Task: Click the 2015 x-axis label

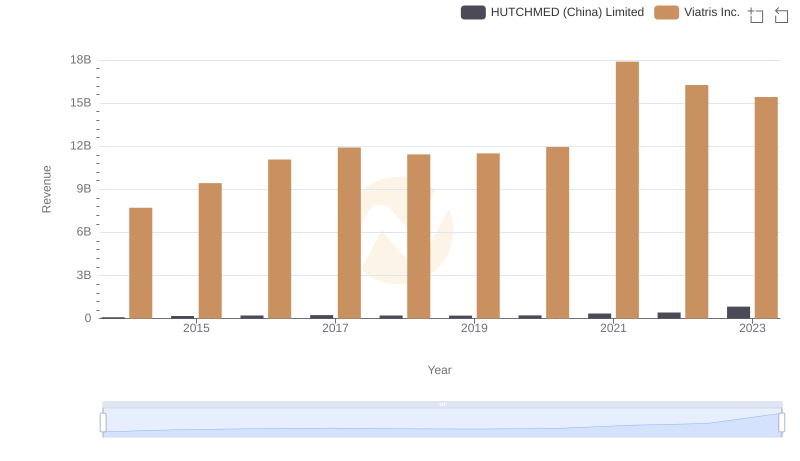Action: pyautogui.click(x=196, y=328)
